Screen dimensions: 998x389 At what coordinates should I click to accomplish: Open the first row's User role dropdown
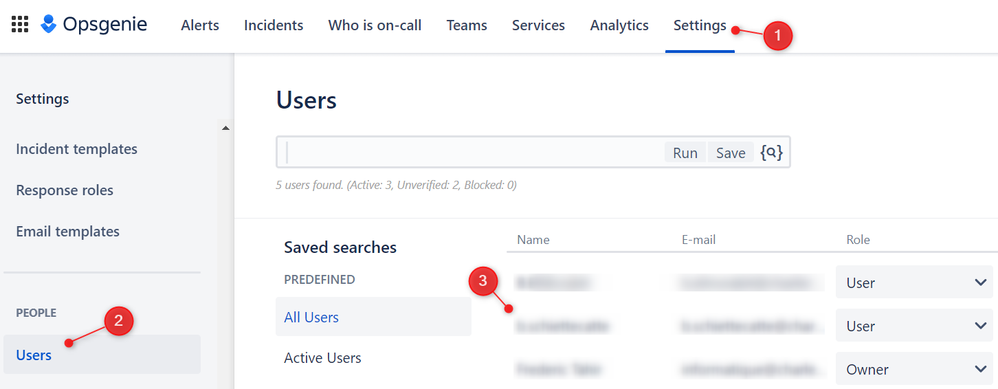[x=914, y=282]
